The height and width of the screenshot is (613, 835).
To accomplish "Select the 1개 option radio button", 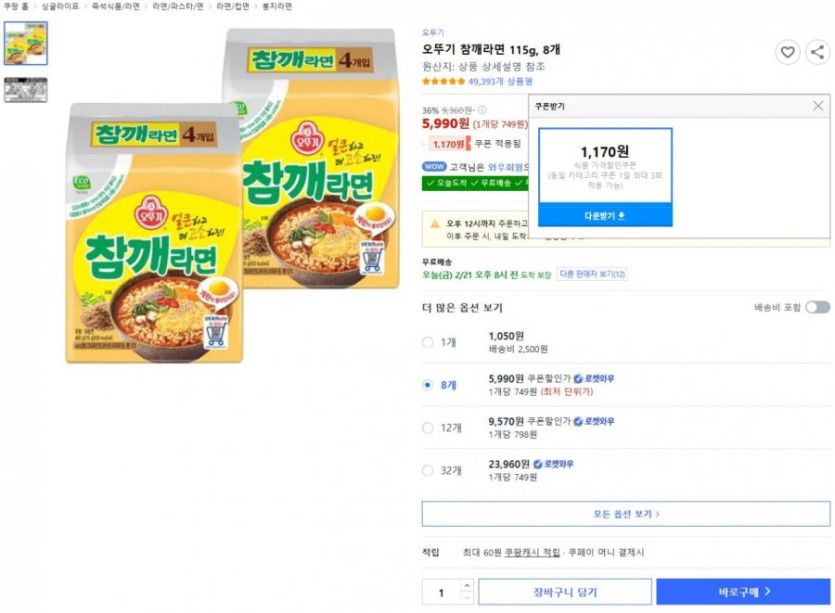I will [x=428, y=342].
